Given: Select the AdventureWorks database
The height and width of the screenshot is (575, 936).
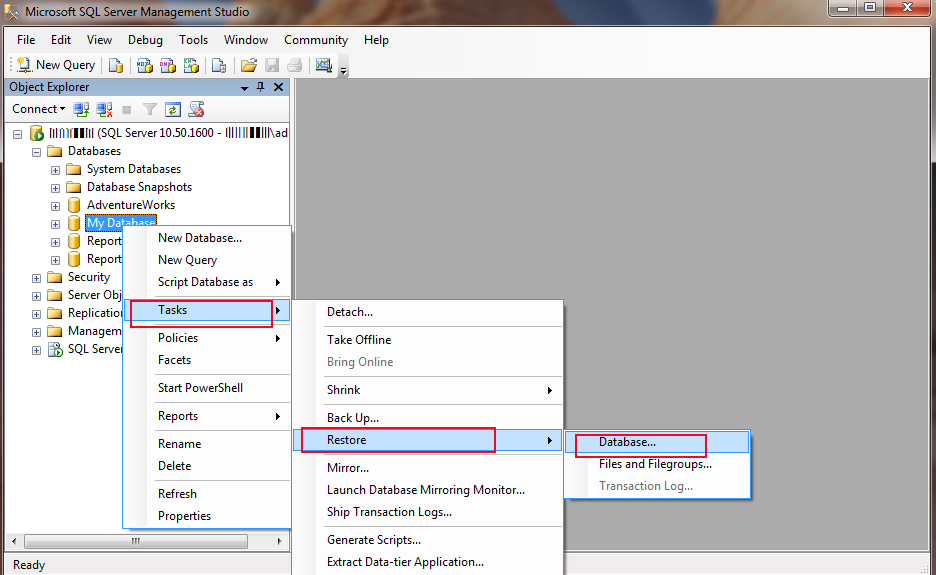Looking at the screenshot, I should (x=131, y=205).
